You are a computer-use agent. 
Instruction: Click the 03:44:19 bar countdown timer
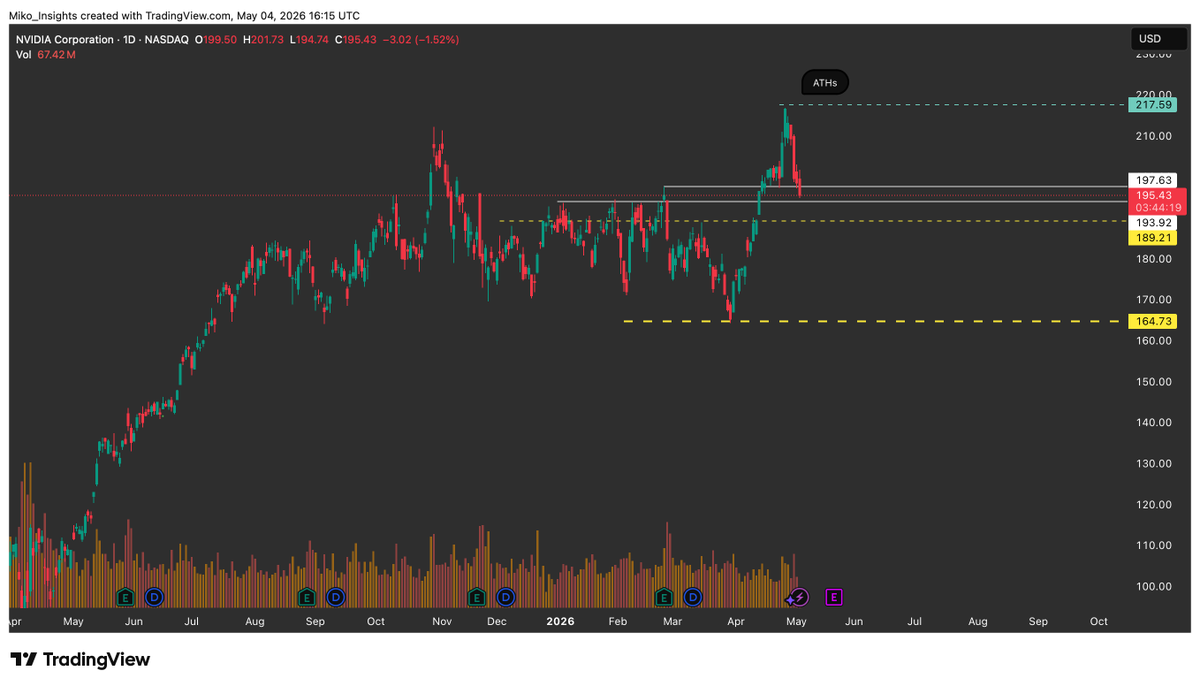pos(1160,208)
